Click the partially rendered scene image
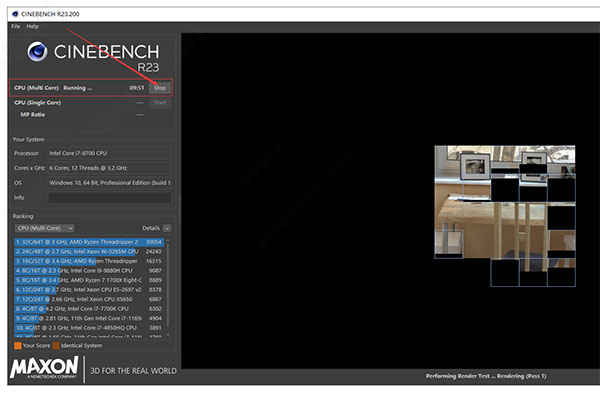The width and height of the screenshot is (600, 397). 505,216
